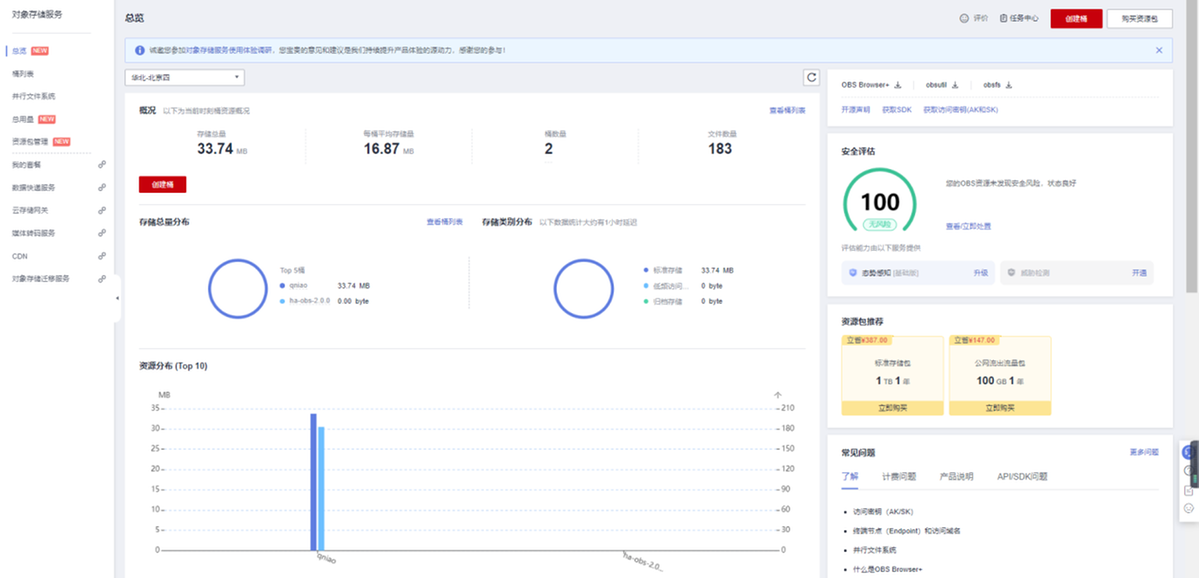Open the FAQ item 访问密钥（AK/SK）
The image size is (1199, 578).
(x=884, y=511)
